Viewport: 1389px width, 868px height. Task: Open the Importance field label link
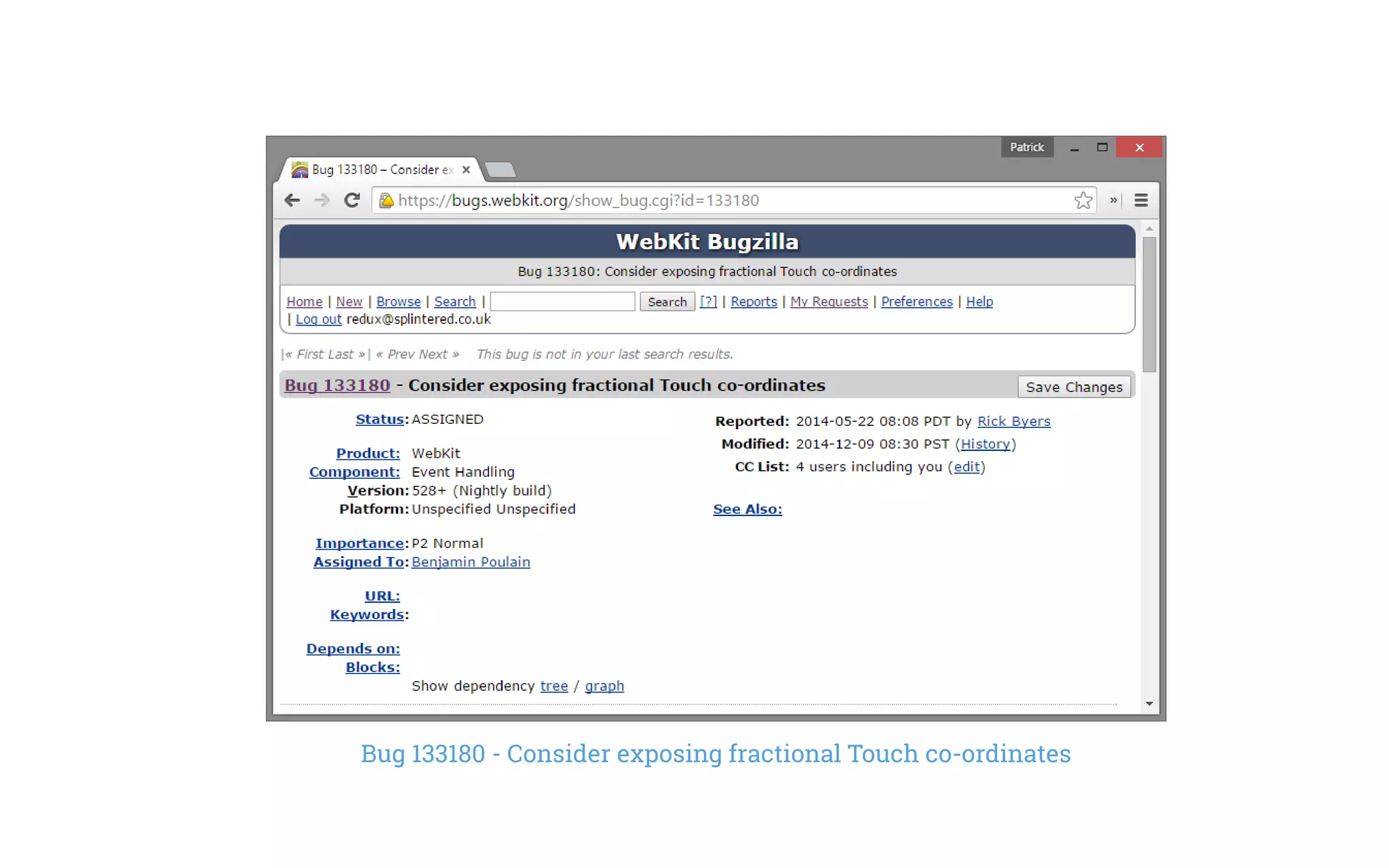pos(359,543)
